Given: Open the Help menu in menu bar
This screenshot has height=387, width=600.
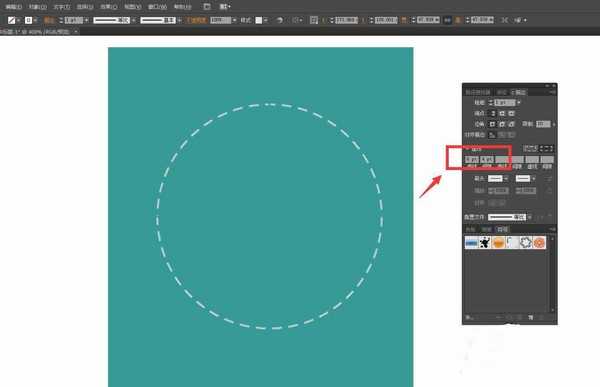Looking at the screenshot, I should (x=182, y=7).
